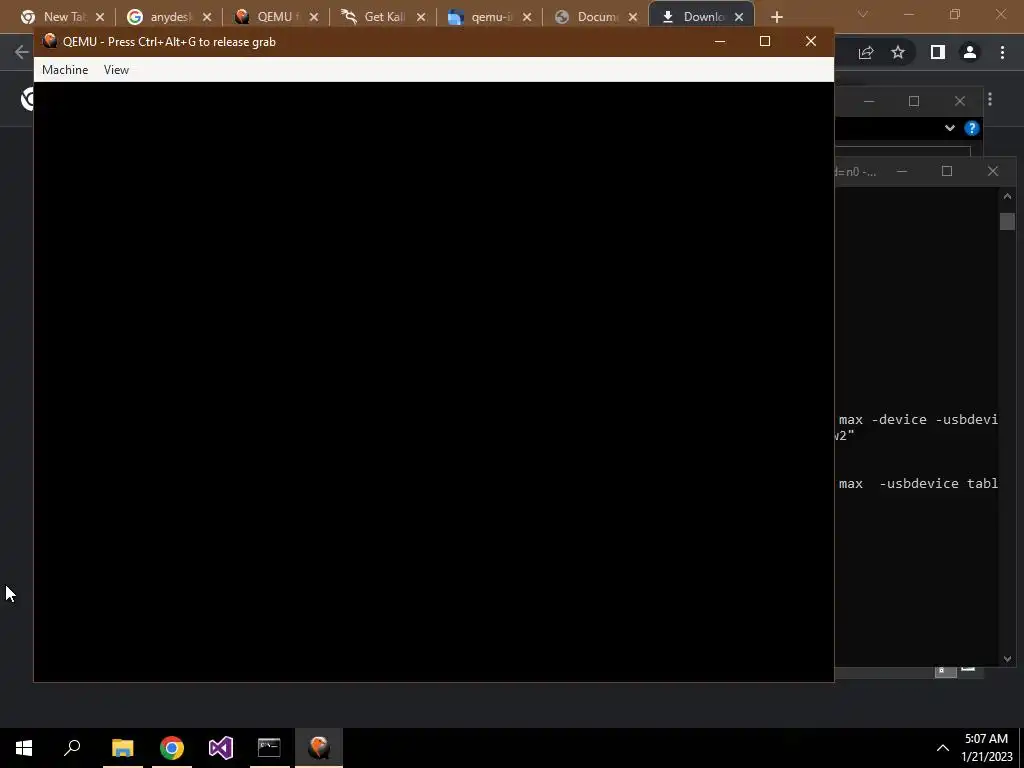Maximize the command prompt window
This screenshot has height=768, width=1024.
946,171
